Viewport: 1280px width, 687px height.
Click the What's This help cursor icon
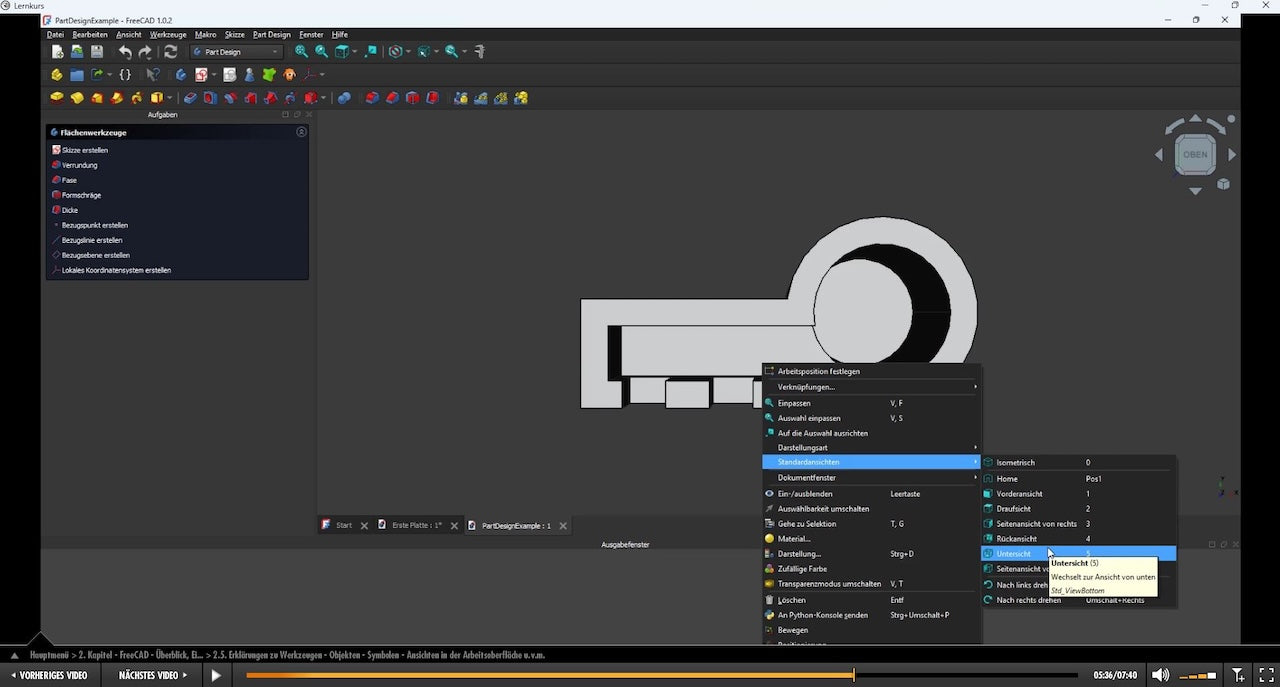pos(153,74)
